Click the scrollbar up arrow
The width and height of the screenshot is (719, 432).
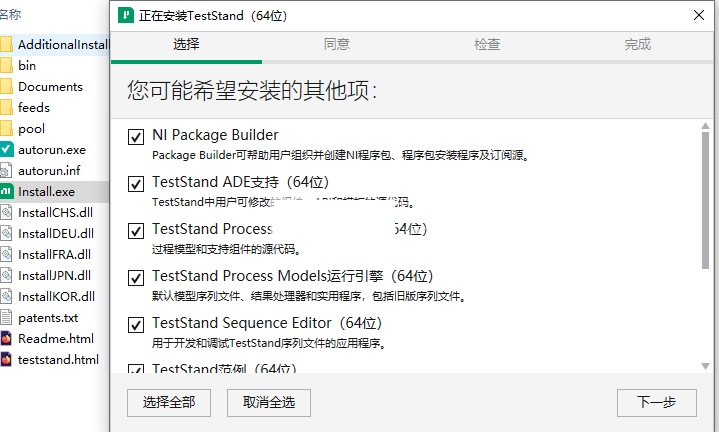pos(705,126)
